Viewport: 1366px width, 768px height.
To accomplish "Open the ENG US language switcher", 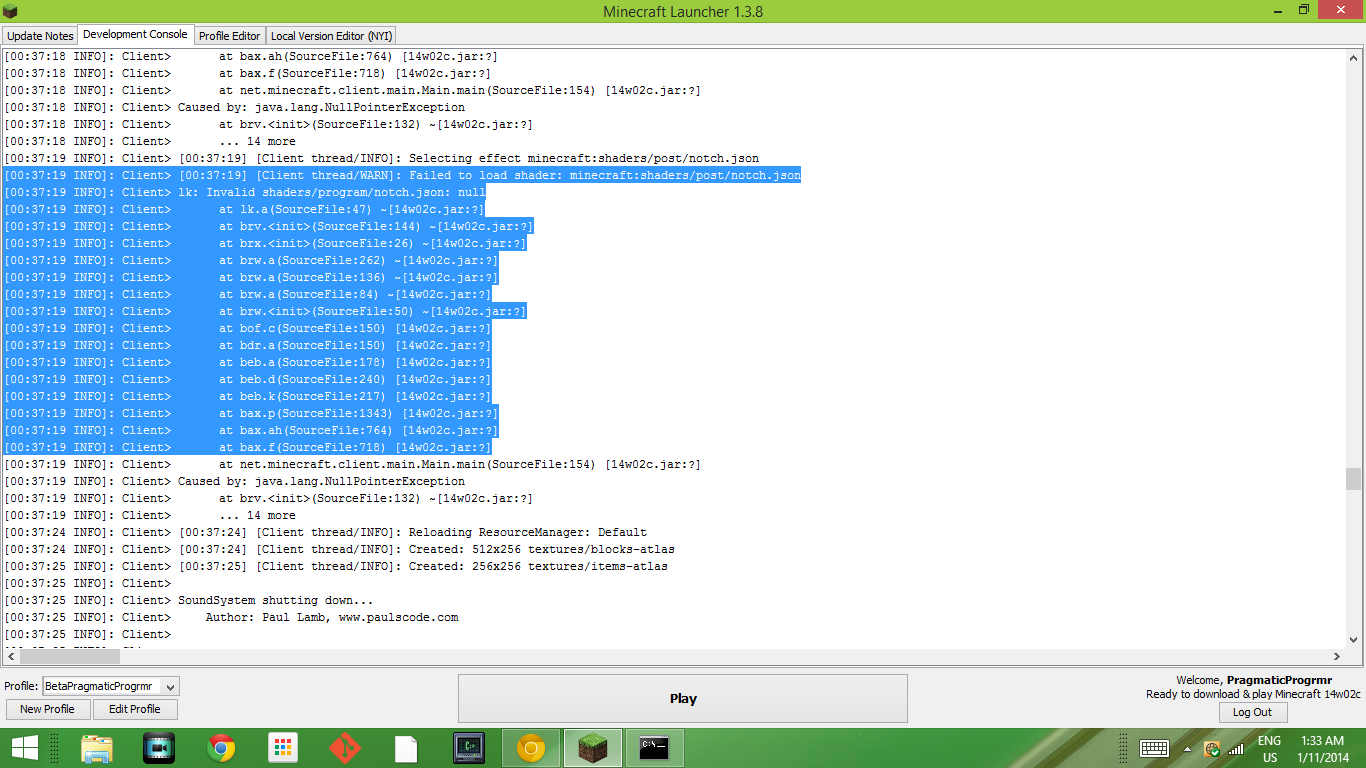I will point(1269,748).
